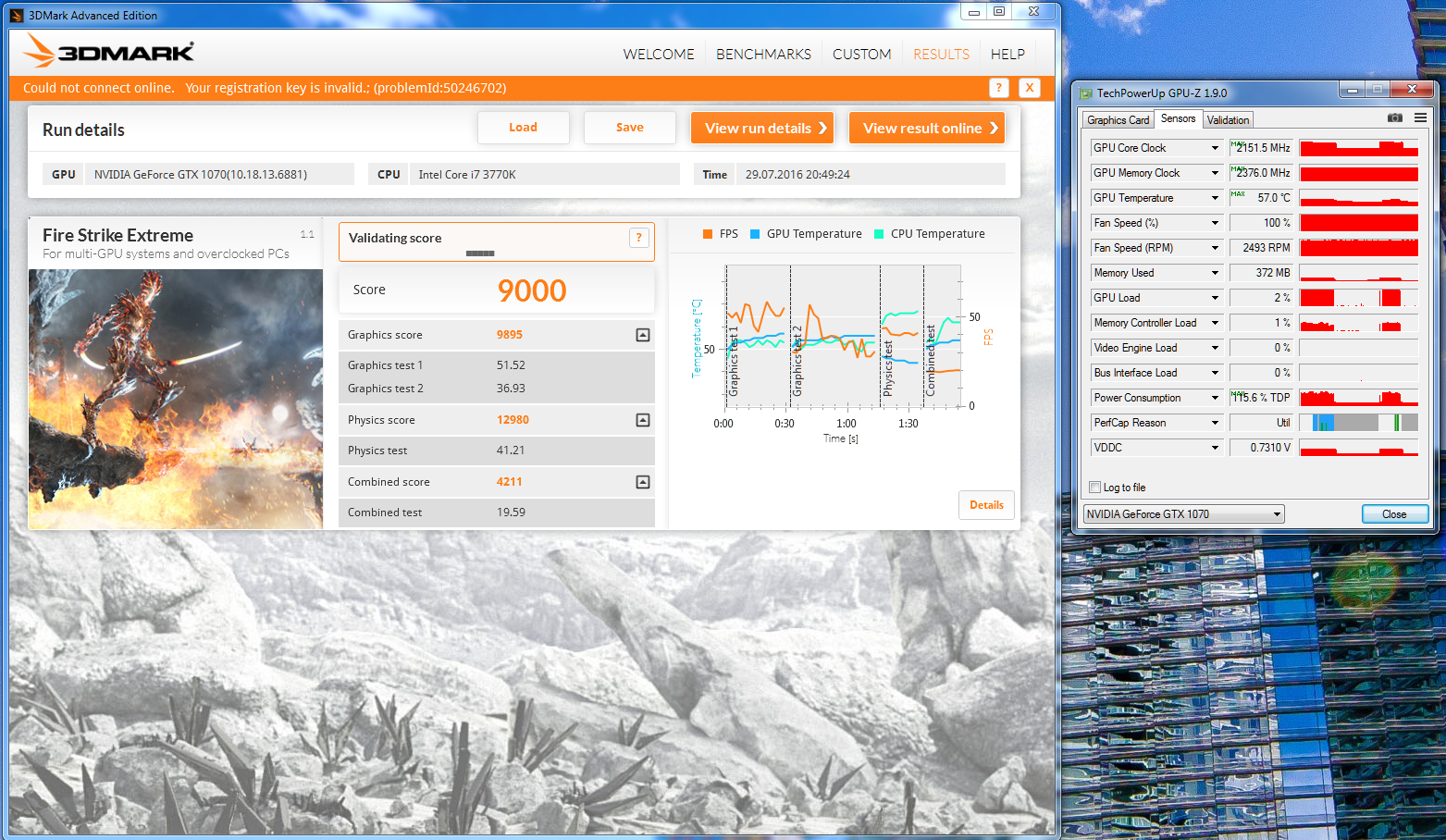This screenshot has width=1446, height=840.
Task: Click View result online button
Action: pos(927,128)
